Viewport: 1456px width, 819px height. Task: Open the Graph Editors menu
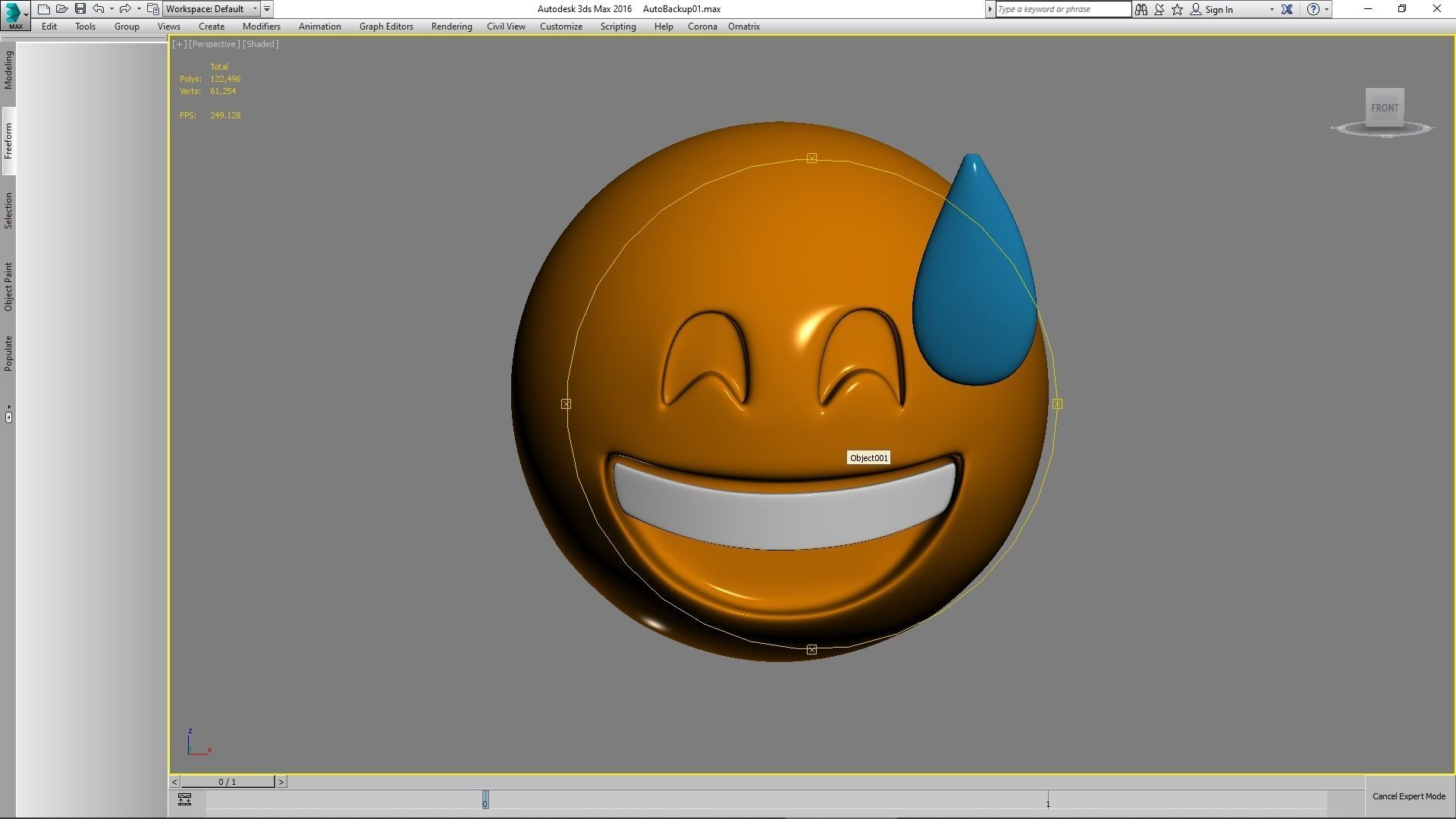pos(386,27)
